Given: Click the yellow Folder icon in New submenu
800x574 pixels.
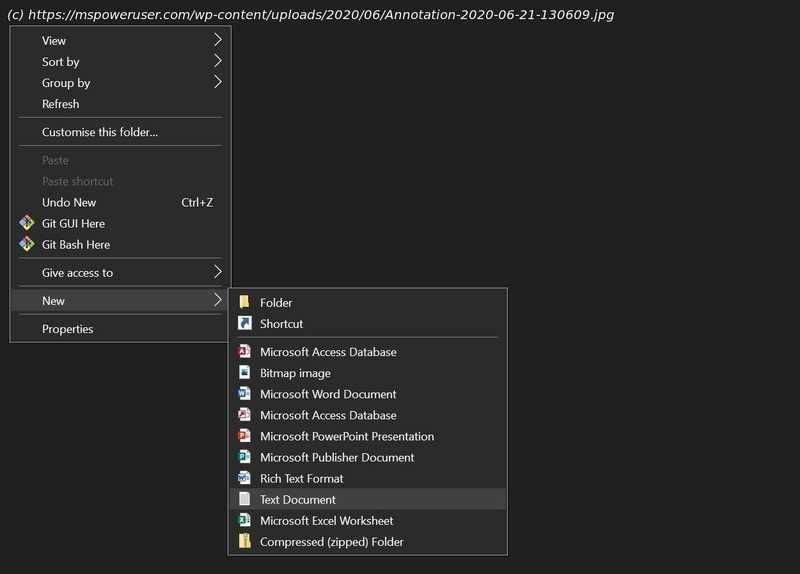Looking at the screenshot, I should point(244,302).
